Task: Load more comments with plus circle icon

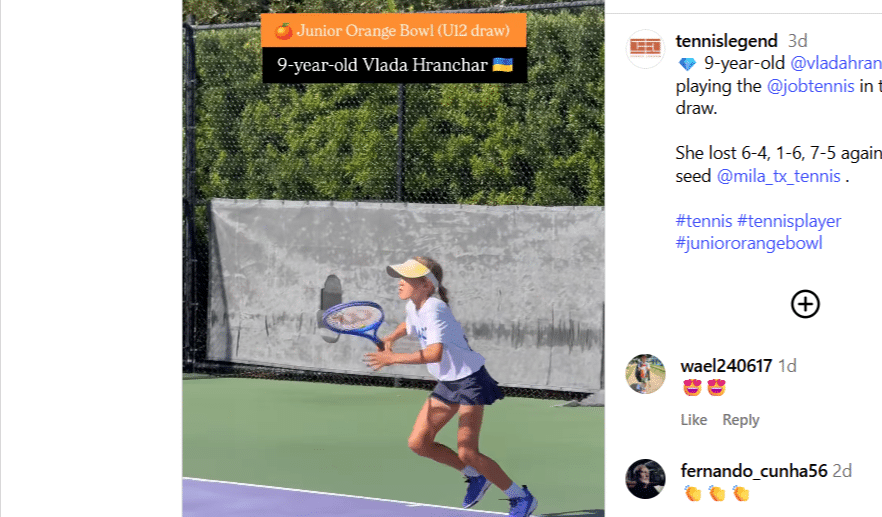Action: (805, 304)
